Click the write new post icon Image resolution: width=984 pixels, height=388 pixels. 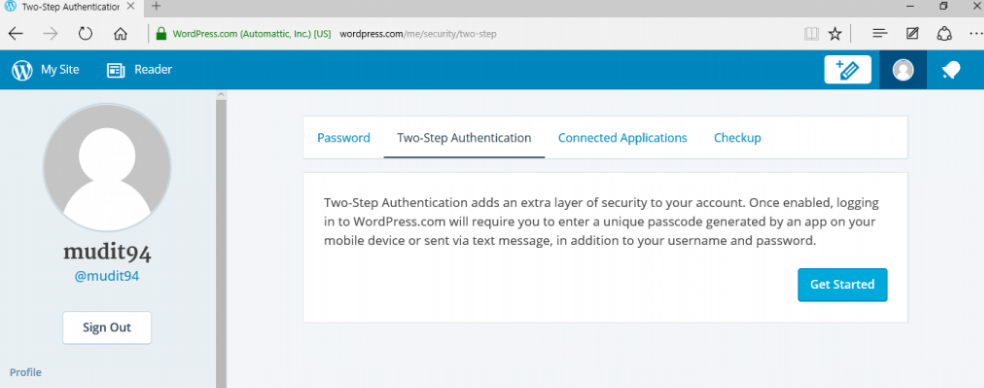pos(847,70)
